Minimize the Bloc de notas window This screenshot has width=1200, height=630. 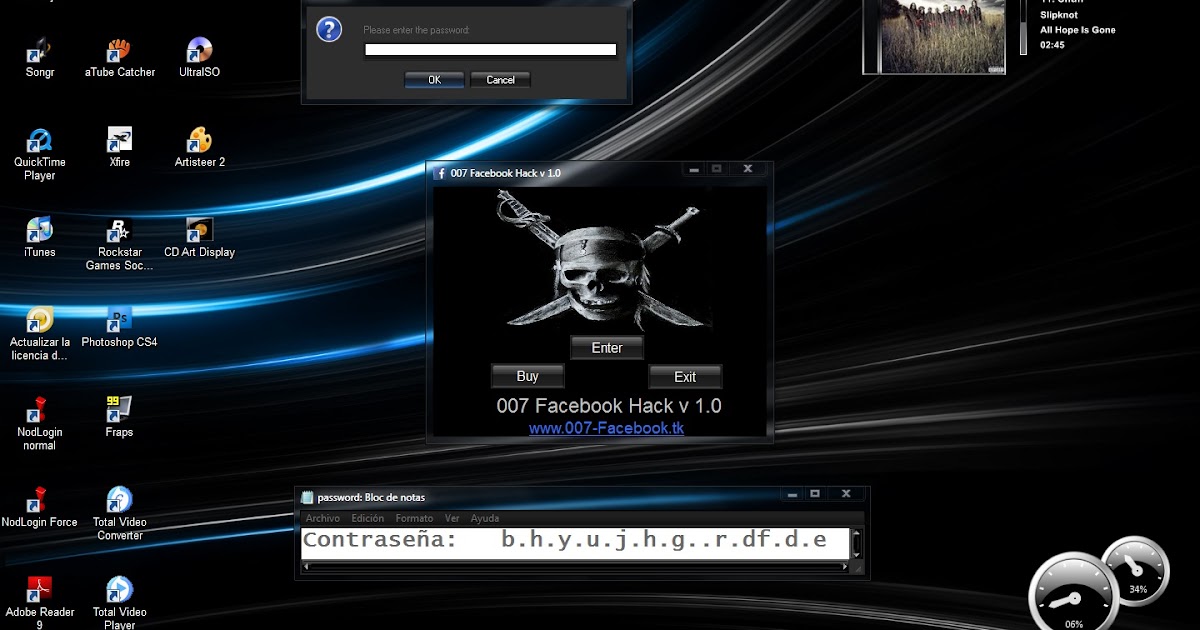point(792,493)
